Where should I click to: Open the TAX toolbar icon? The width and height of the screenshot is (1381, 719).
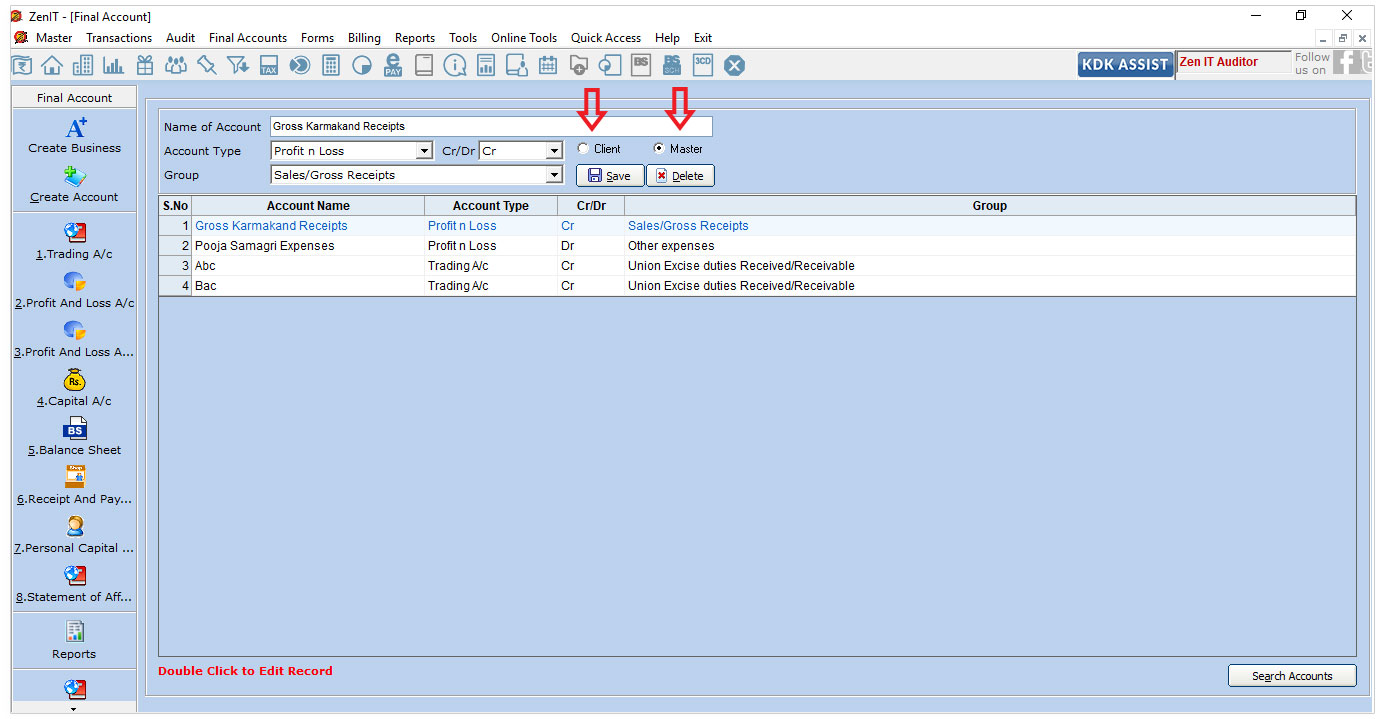click(x=268, y=66)
